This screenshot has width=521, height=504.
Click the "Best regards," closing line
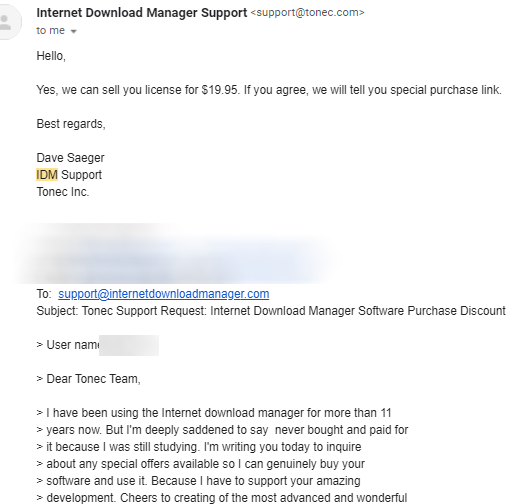tap(71, 124)
